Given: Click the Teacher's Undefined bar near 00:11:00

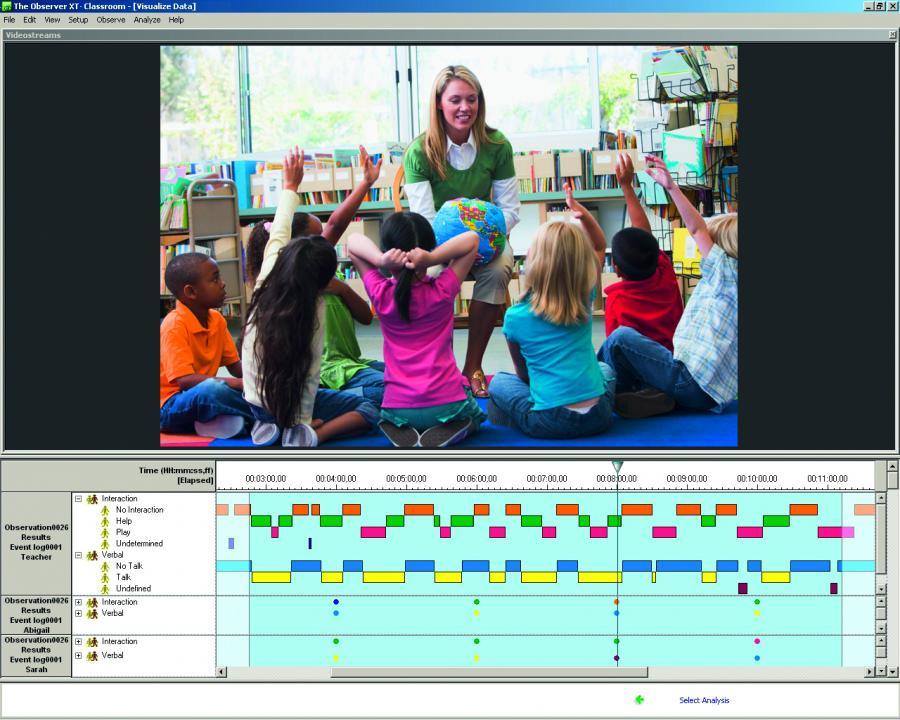Looking at the screenshot, I should (834, 589).
